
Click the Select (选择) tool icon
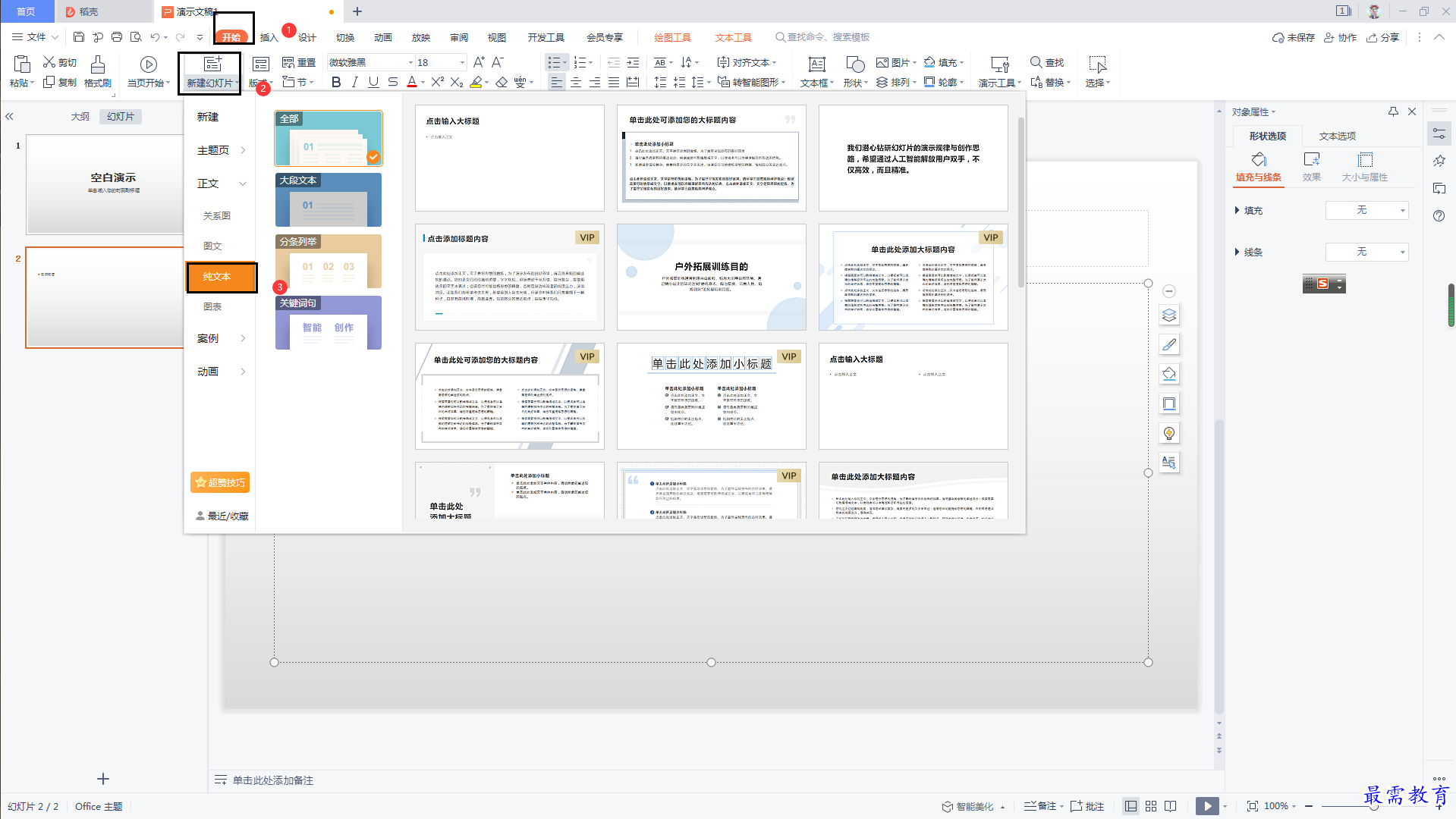click(x=1097, y=64)
